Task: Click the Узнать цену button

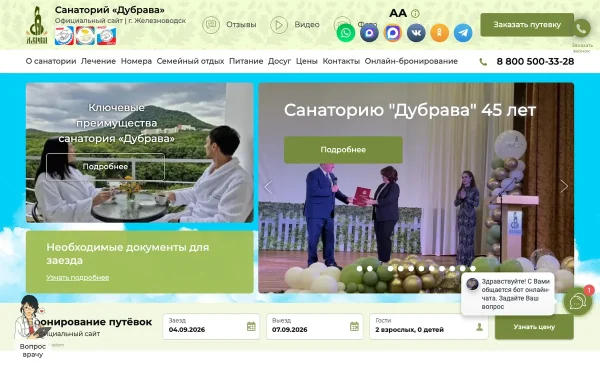Action: coord(534,327)
